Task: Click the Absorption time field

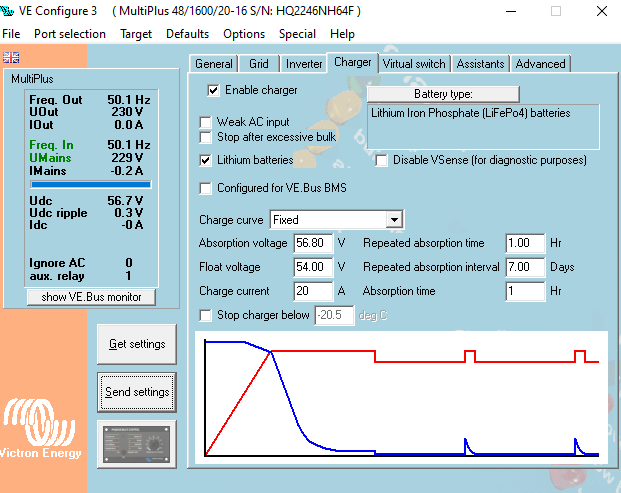Action: pyautogui.click(x=525, y=291)
